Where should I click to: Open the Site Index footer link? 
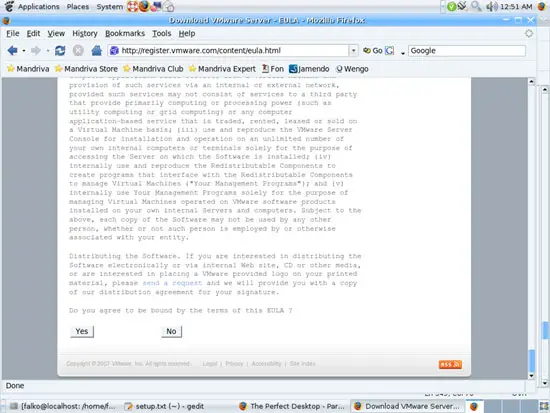point(302,364)
